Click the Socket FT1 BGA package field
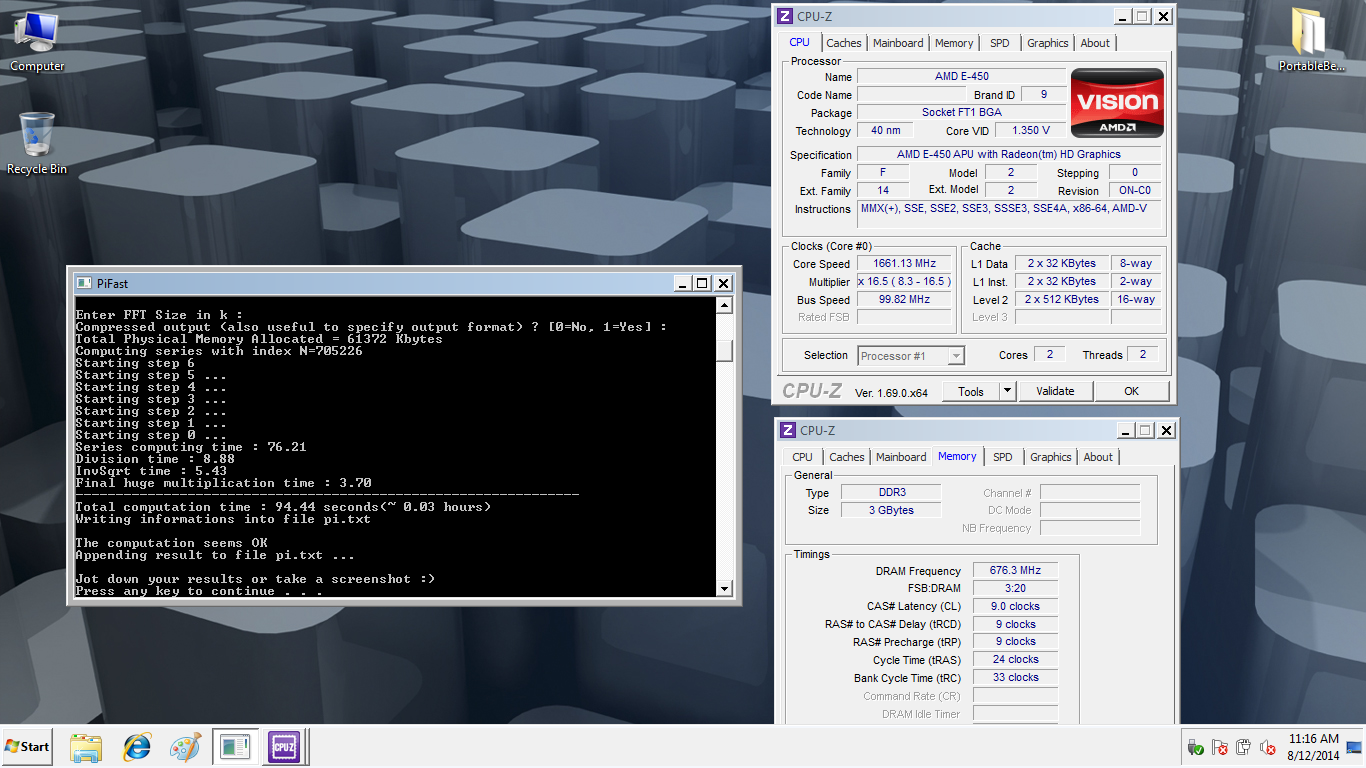 960,113
